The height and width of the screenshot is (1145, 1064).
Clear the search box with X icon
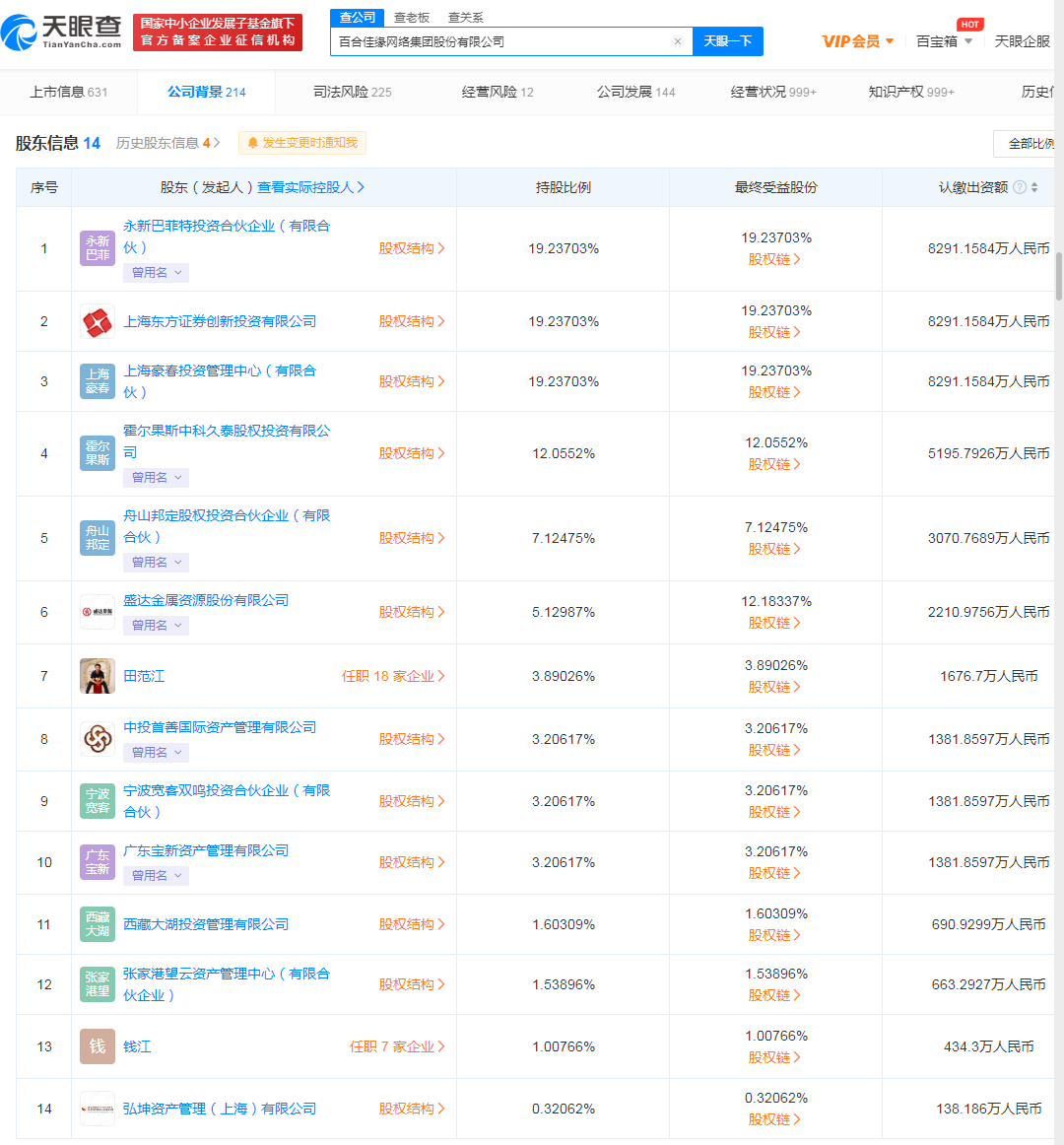pos(678,41)
